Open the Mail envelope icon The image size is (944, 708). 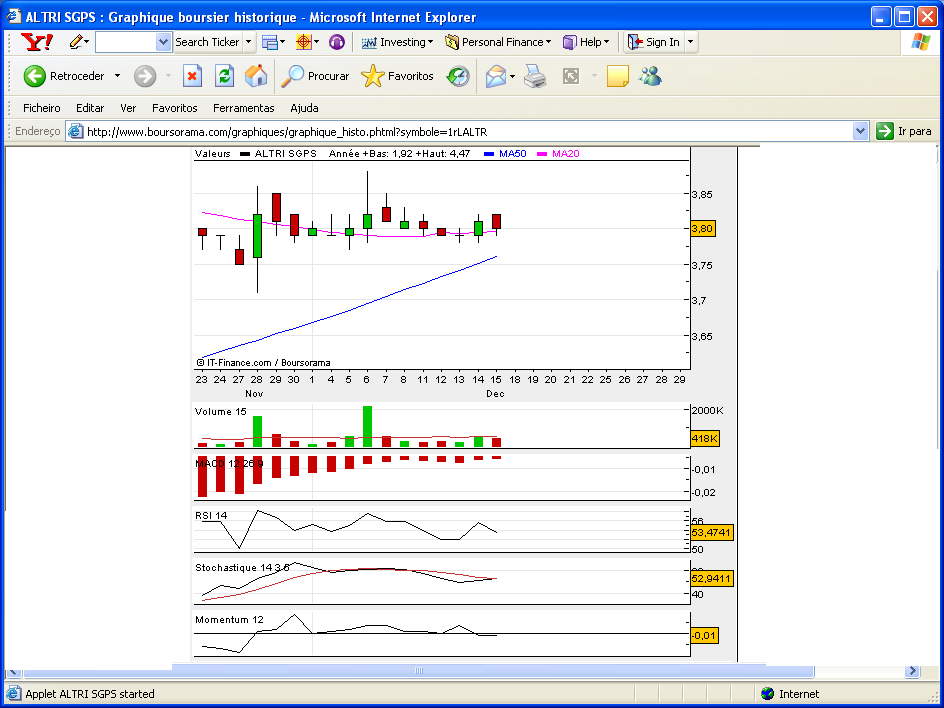[x=495, y=76]
